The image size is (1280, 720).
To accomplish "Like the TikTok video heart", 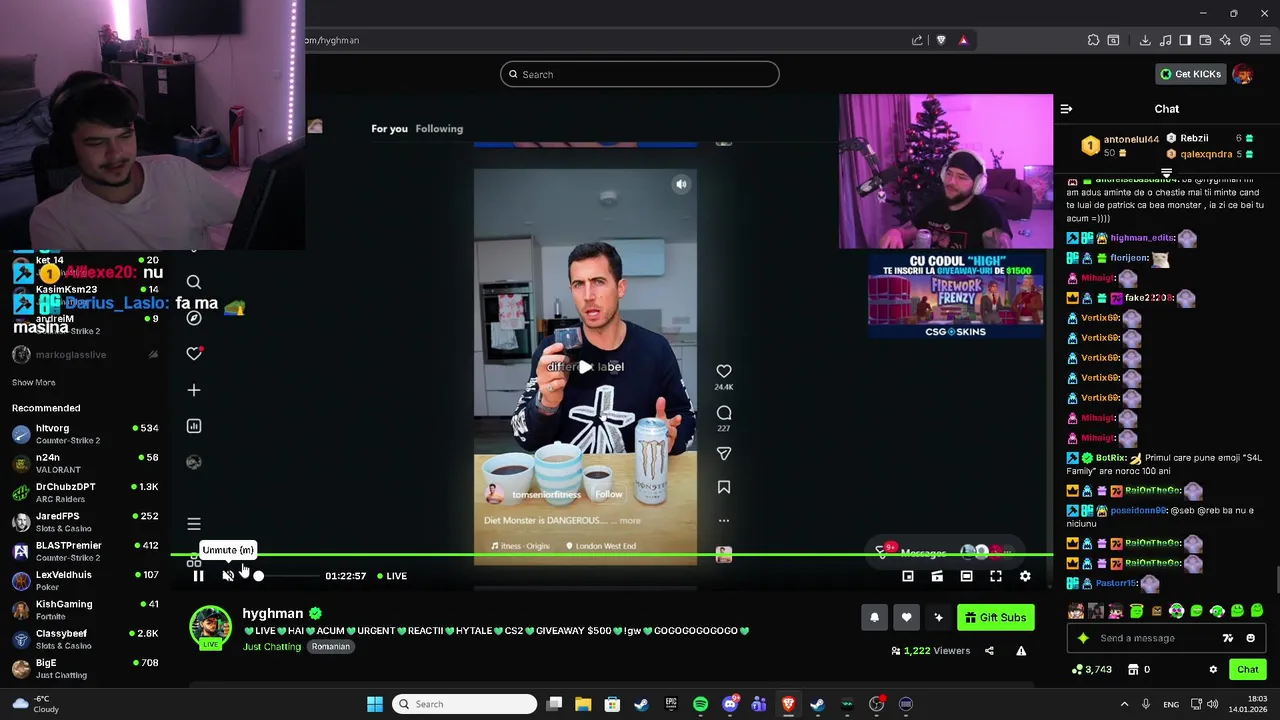I will pyautogui.click(x=724, y=371).
